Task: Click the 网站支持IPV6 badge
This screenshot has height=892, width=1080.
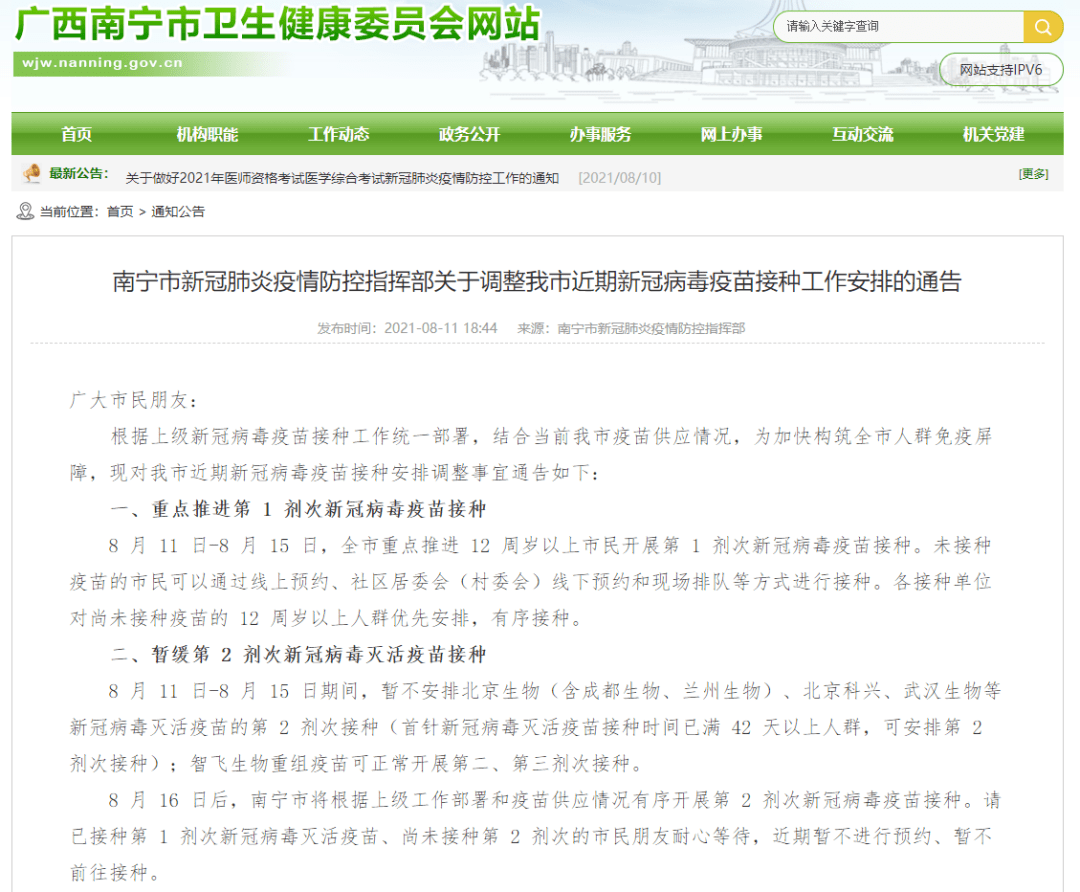Action: [x=1000, y=70]
